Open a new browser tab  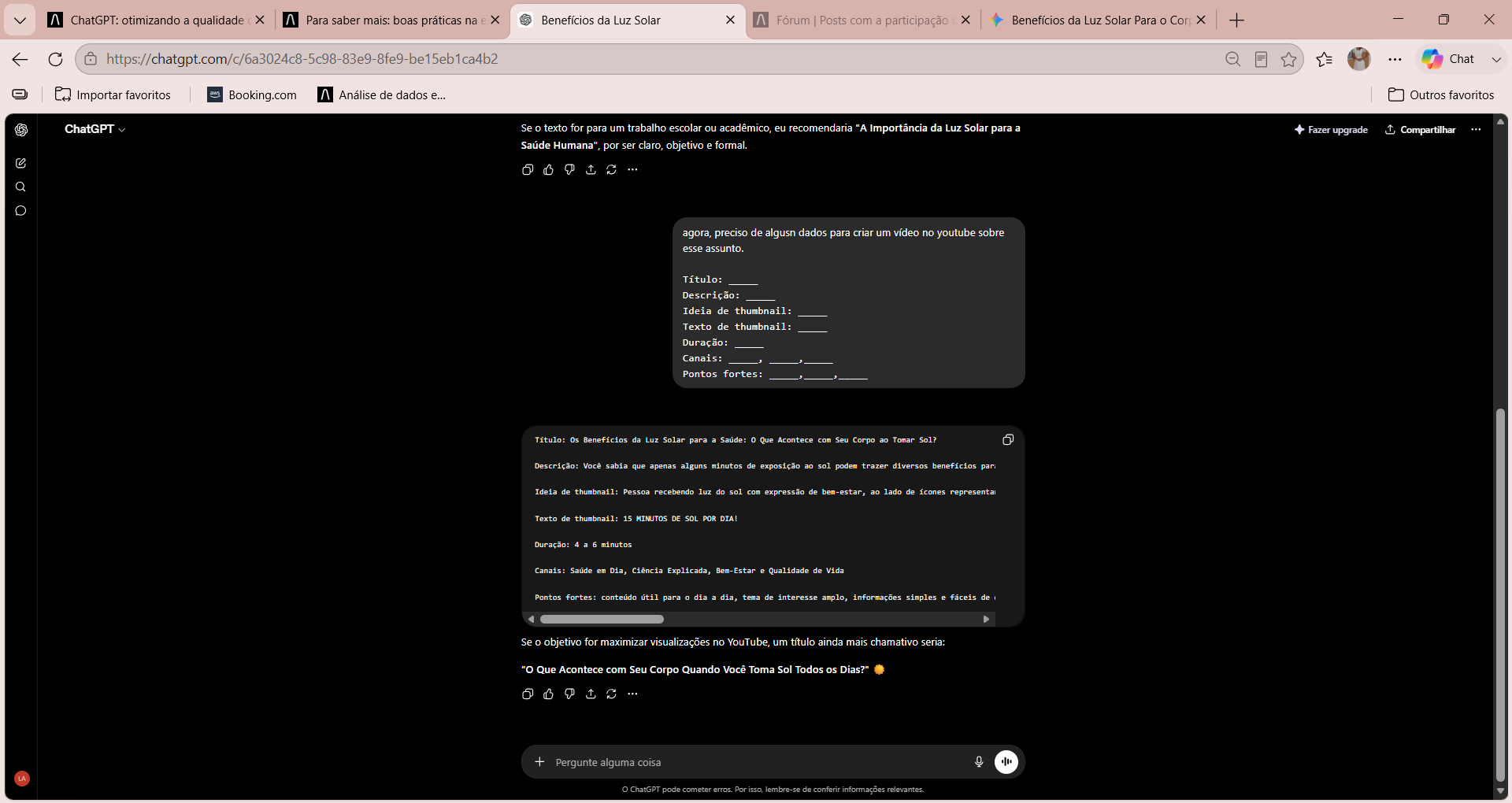[x=1237, y=20]
